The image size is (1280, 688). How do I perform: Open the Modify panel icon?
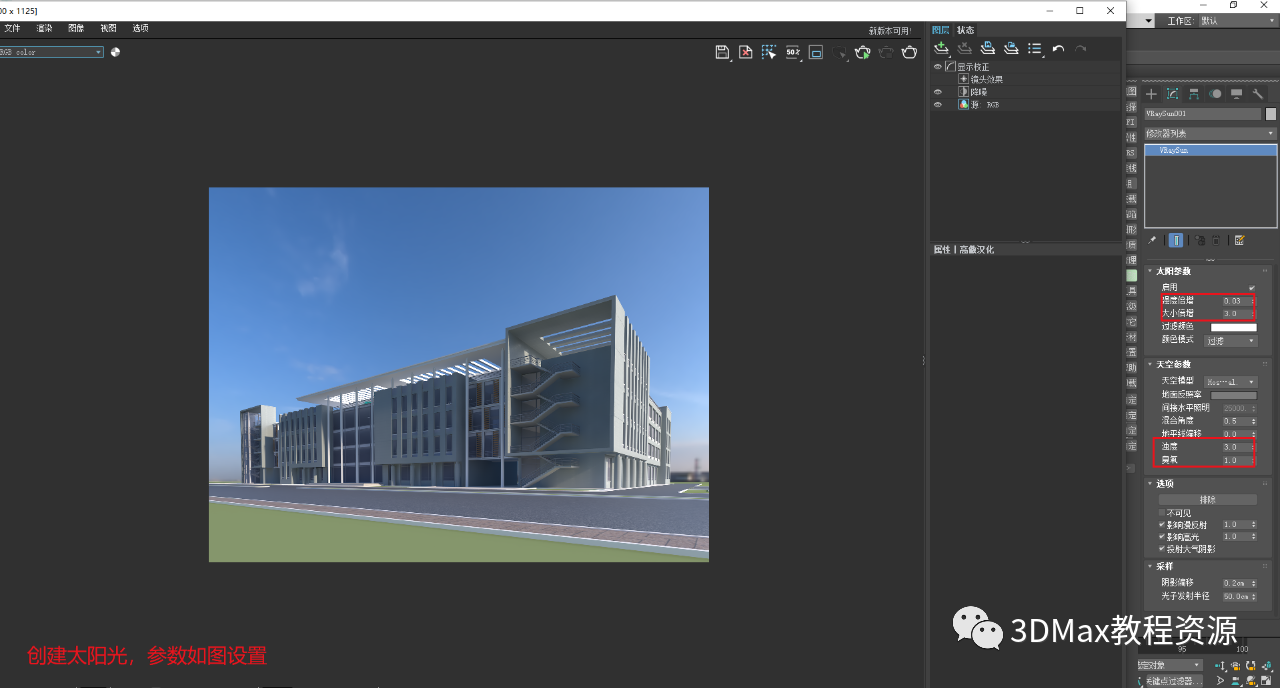(1172, 94)
